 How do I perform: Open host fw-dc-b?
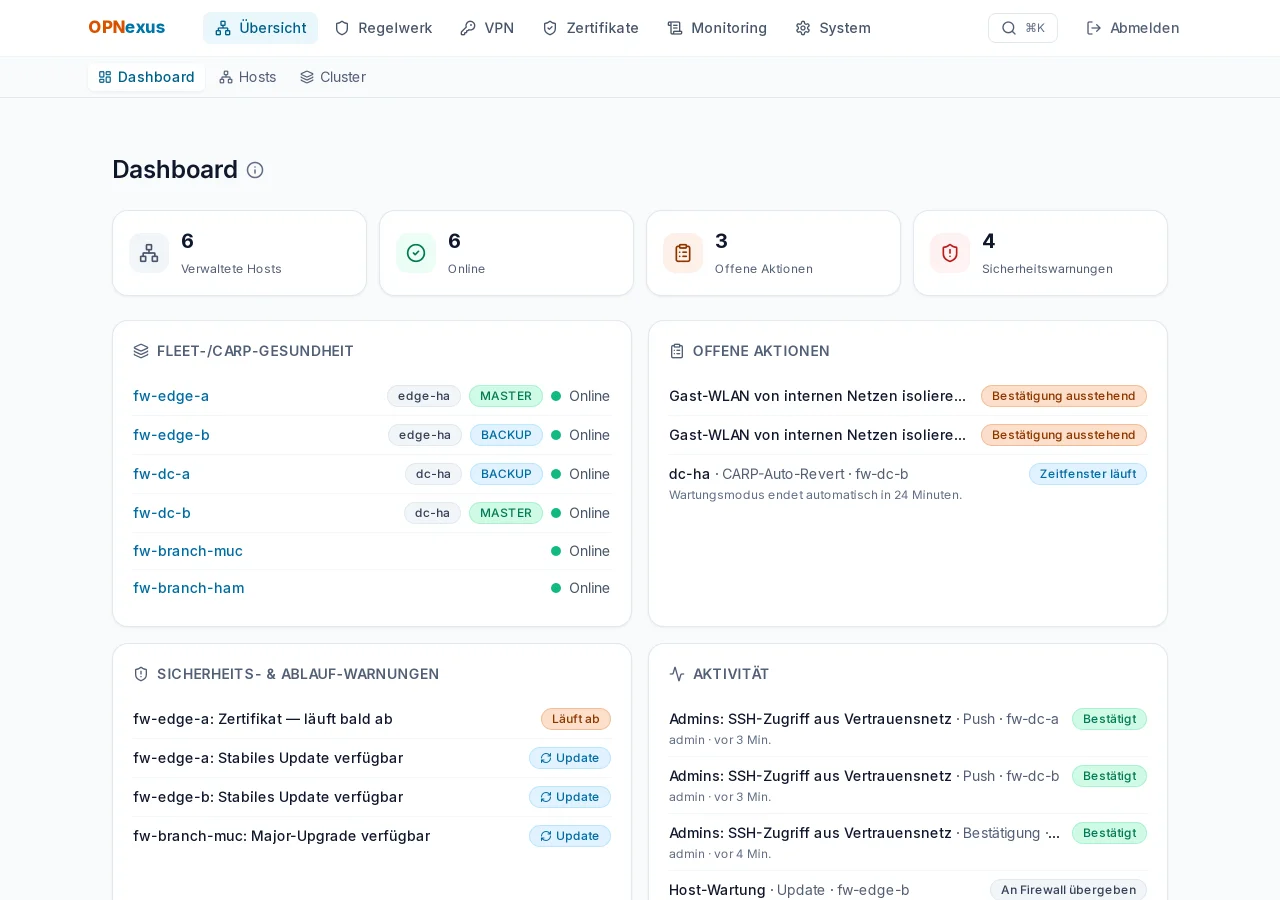coord(162,513)
